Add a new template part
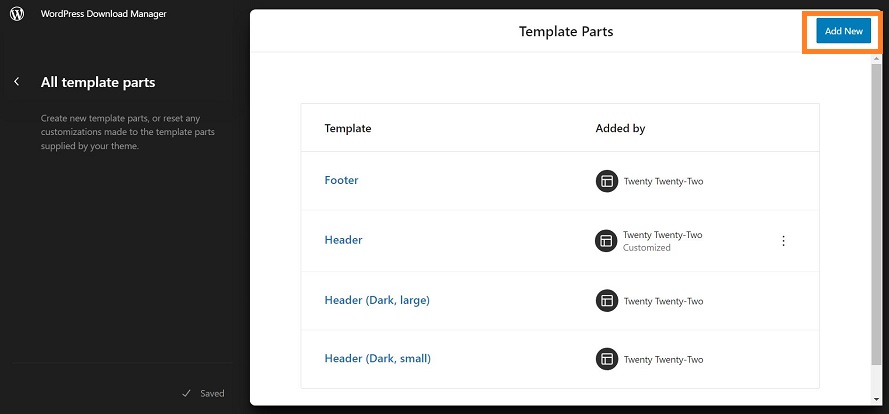This screenshot has width=889, height=414. point(844,31)
